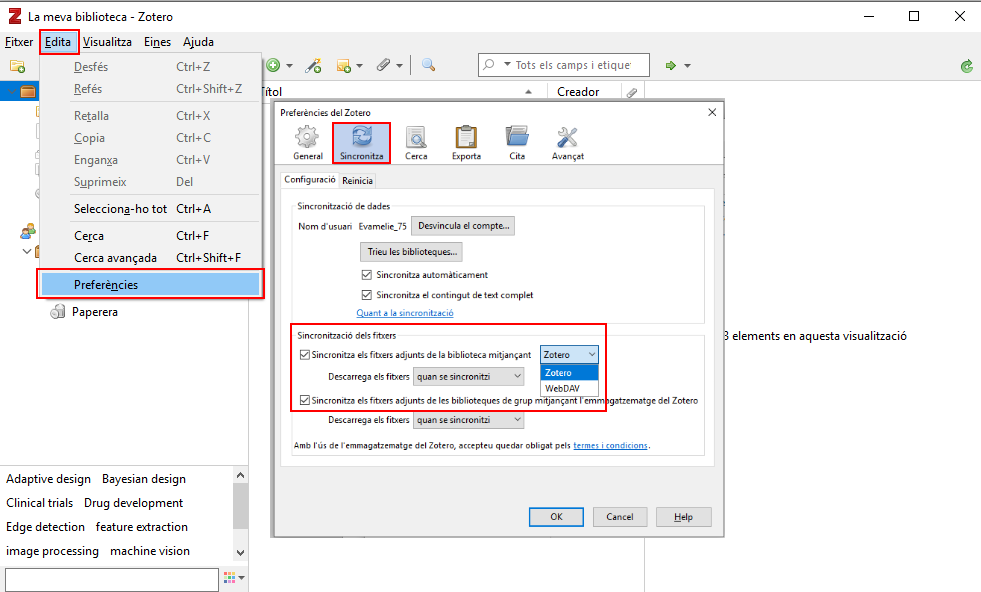Click the Creador column header
Image resolution: width=981 pixels, height=592 pixels.
(x=578, y=92)
